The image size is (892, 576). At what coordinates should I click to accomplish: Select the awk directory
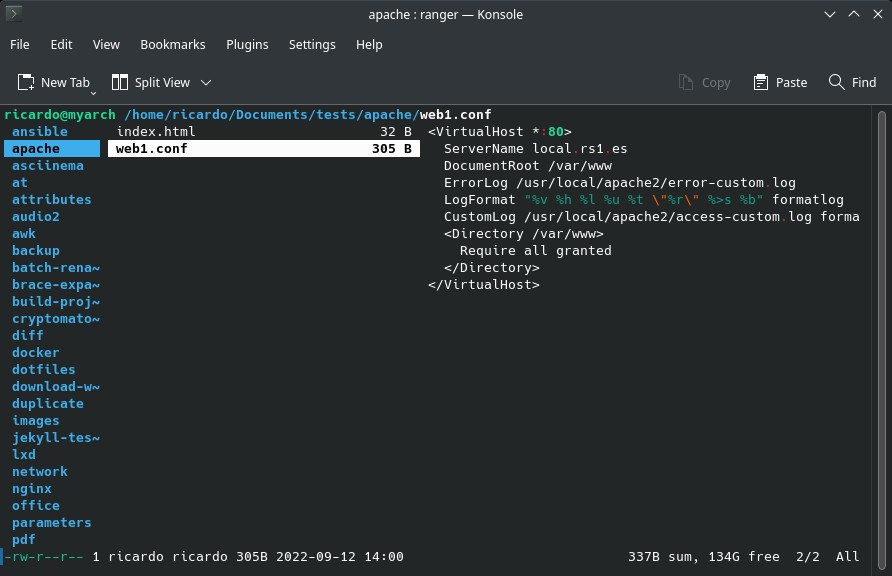point(24,234)
